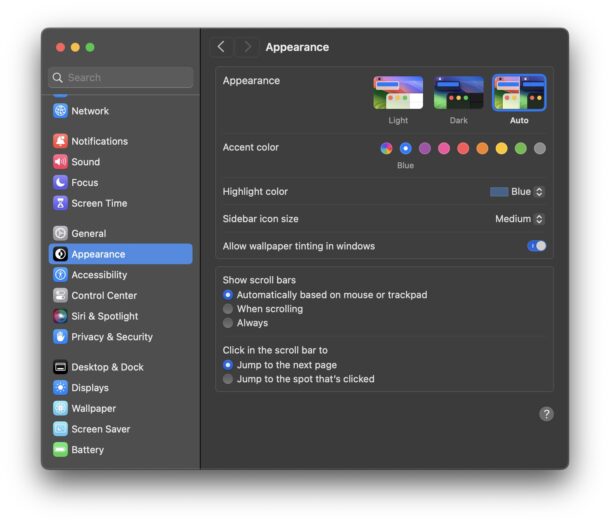
Task: Click the Screen Saver icon
Action: (60, 428)
